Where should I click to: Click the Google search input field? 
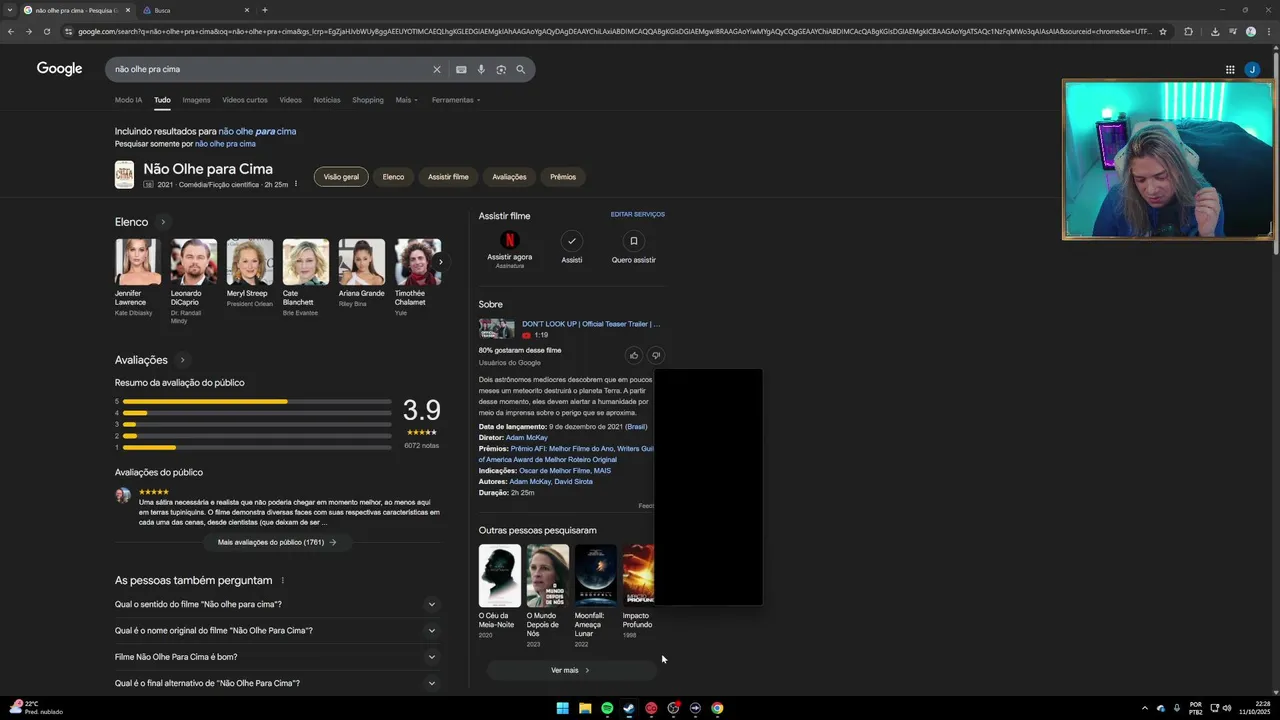(x=270, y=69)
